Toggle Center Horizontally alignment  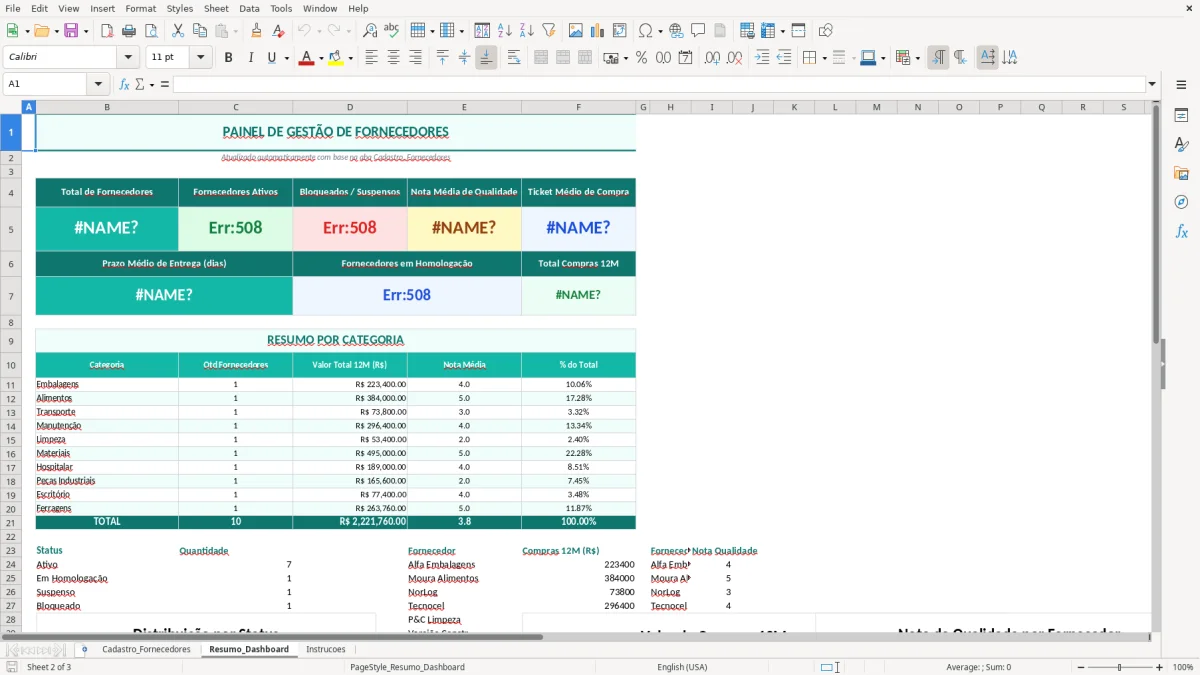(393, 58)
